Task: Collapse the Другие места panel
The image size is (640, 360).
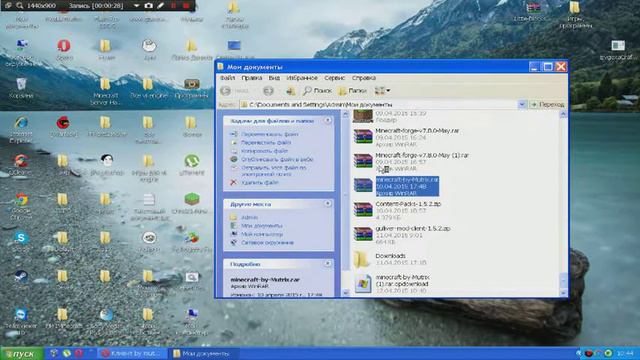Action: tap(328, 203)
